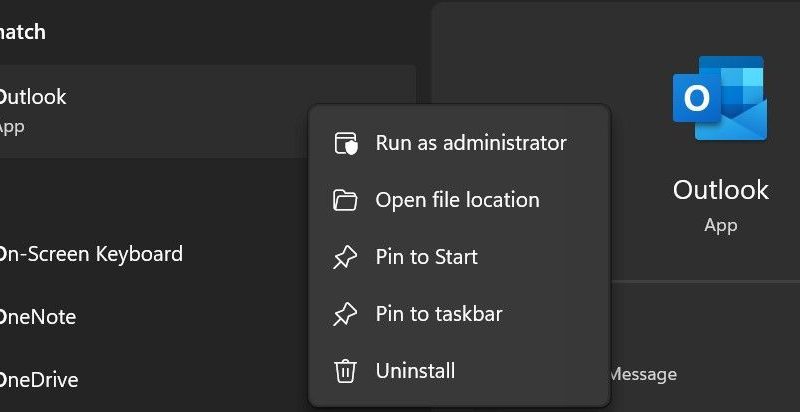This screenshot has height=412, width=800.
Task: Click the Run as administrator shield icon
Action: [346, 143]
